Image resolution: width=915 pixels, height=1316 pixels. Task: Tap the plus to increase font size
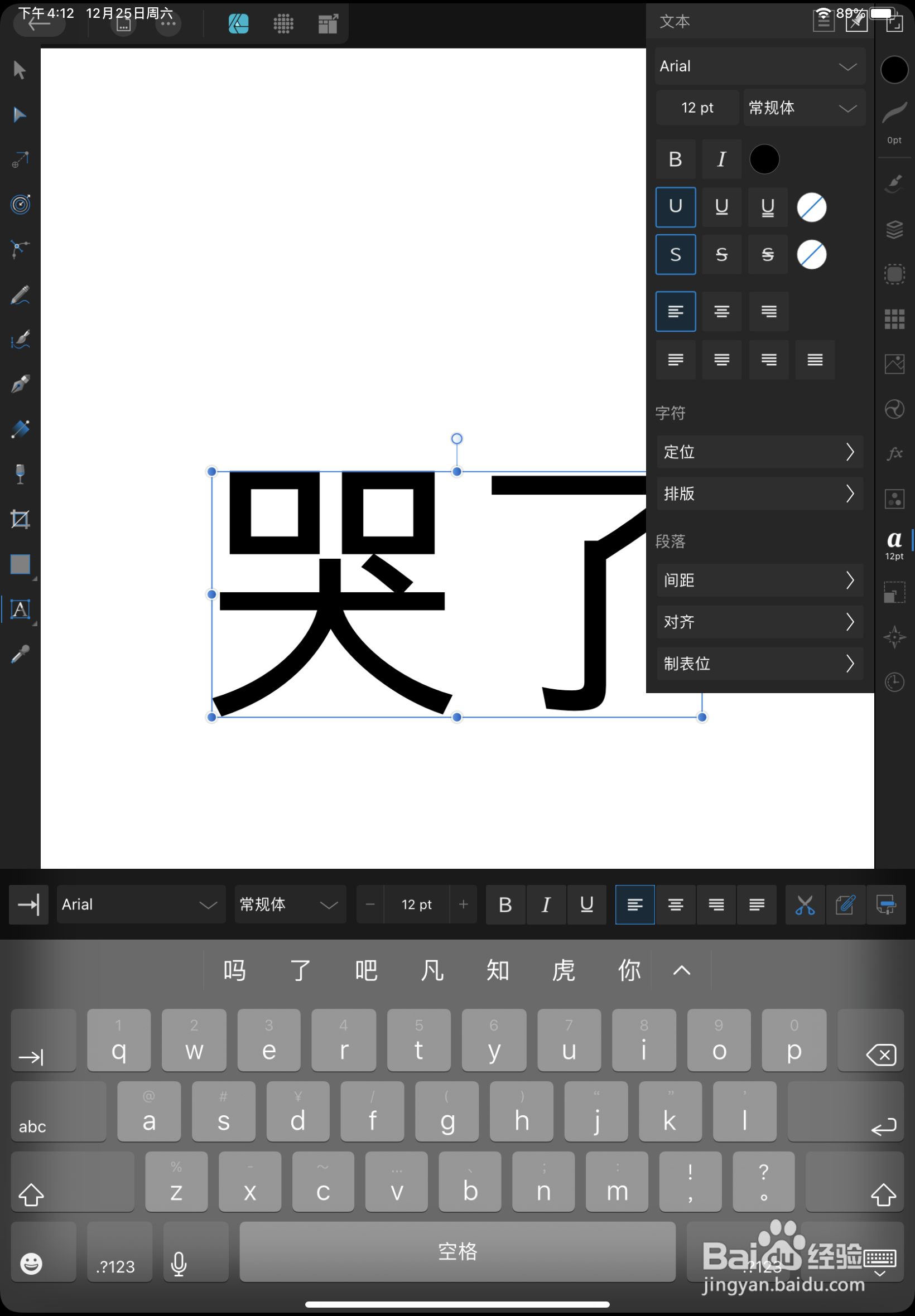(464, 904)
